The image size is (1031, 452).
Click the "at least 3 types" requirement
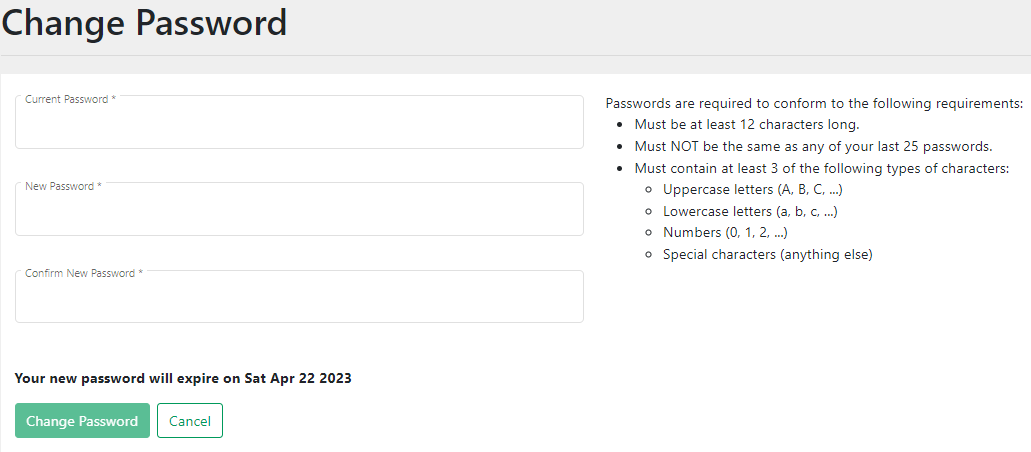tap(821, 168)
